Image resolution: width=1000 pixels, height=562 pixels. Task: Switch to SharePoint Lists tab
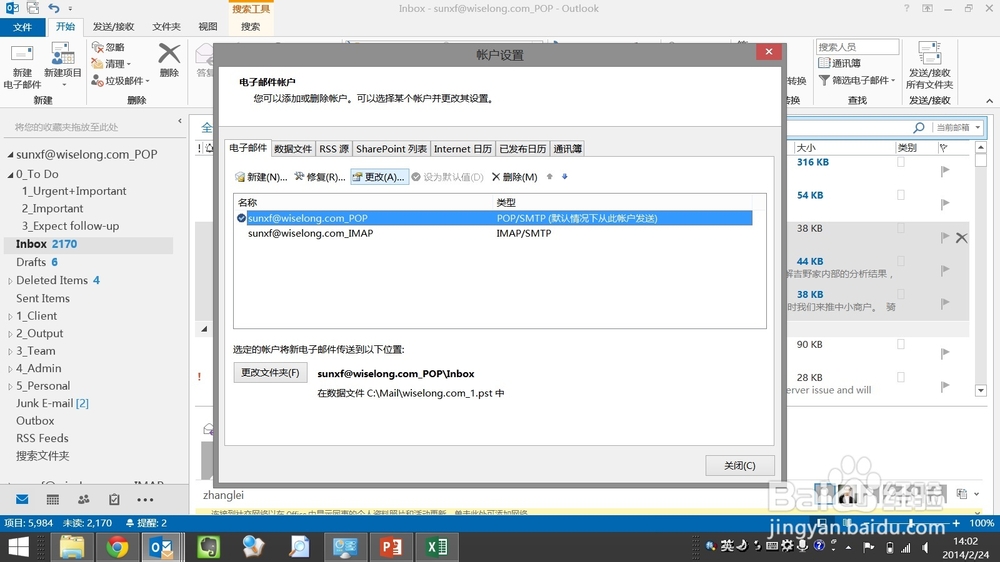(x=391, y=149)
